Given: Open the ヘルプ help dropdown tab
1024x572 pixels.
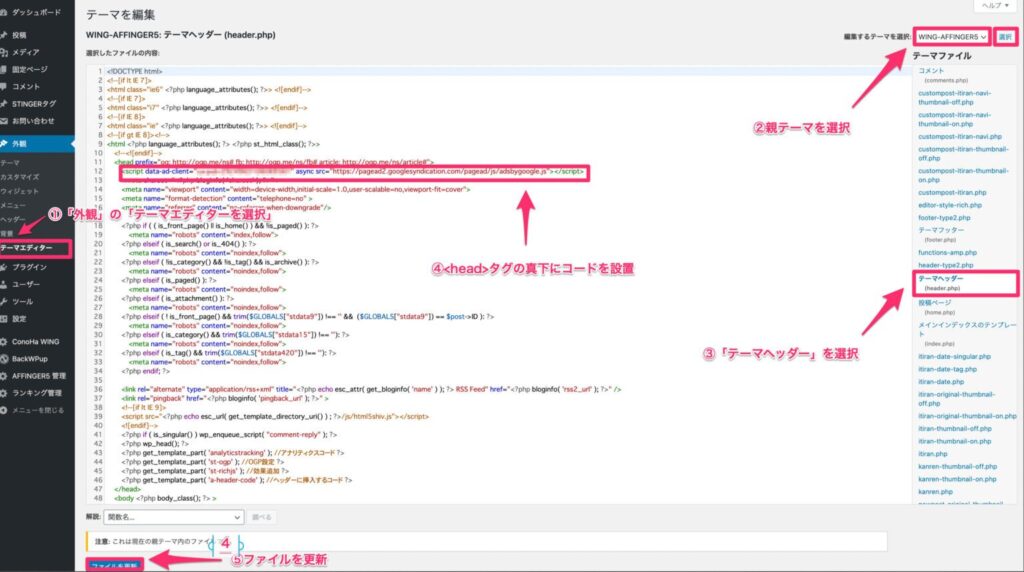Looking at the screenshot, I should coord(995,5).
